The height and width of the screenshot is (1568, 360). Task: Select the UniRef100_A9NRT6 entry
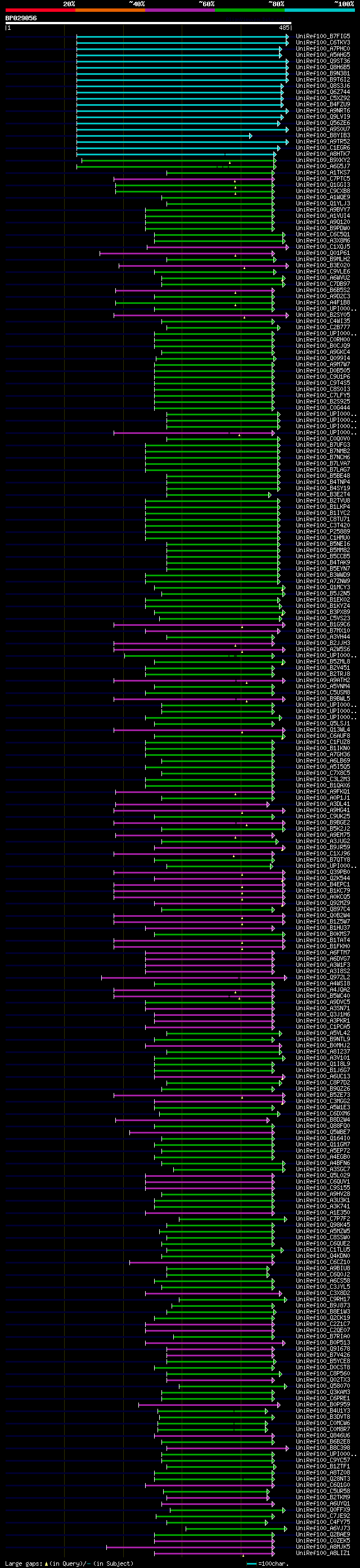click(x=323, y=111)
